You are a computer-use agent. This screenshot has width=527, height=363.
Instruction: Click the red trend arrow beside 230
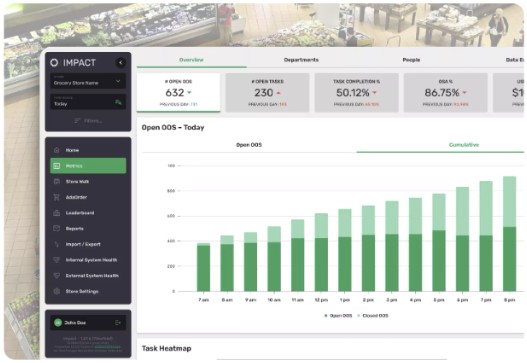click(x=278, y=93)
